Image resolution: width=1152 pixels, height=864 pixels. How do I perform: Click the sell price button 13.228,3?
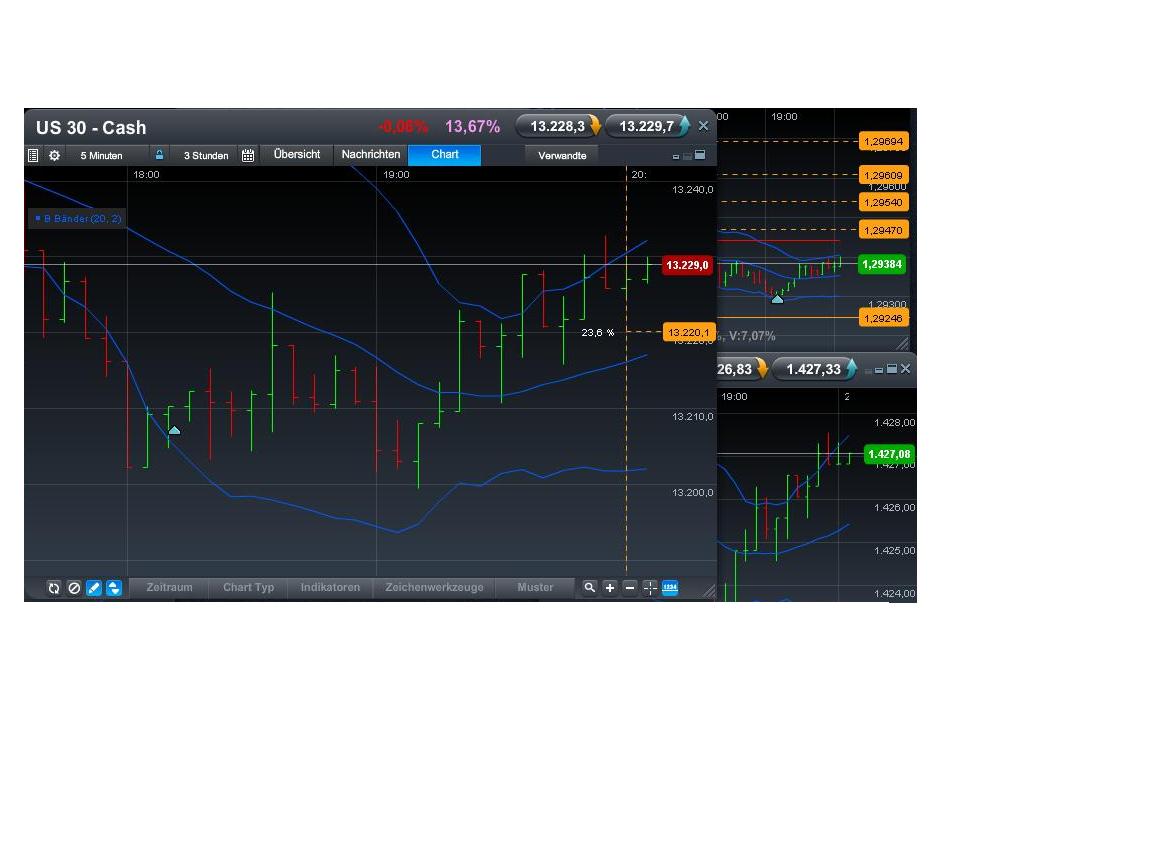pyautogui.click(x=558, y=126)
